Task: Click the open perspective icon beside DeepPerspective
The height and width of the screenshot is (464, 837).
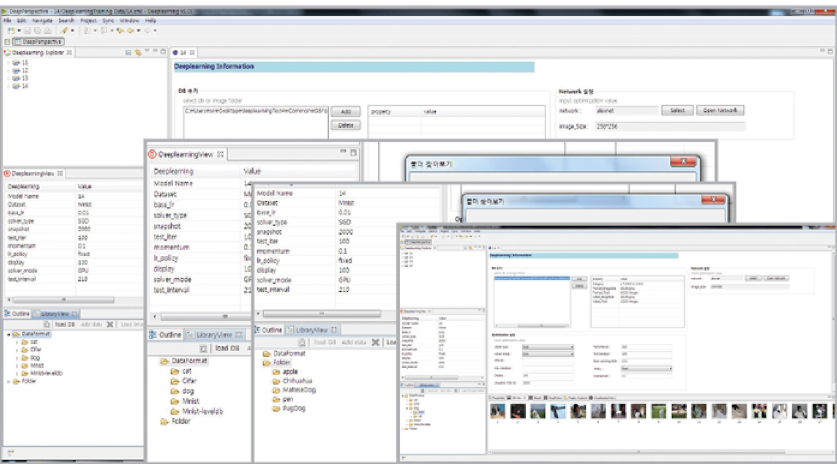Action: pos(9,42)
